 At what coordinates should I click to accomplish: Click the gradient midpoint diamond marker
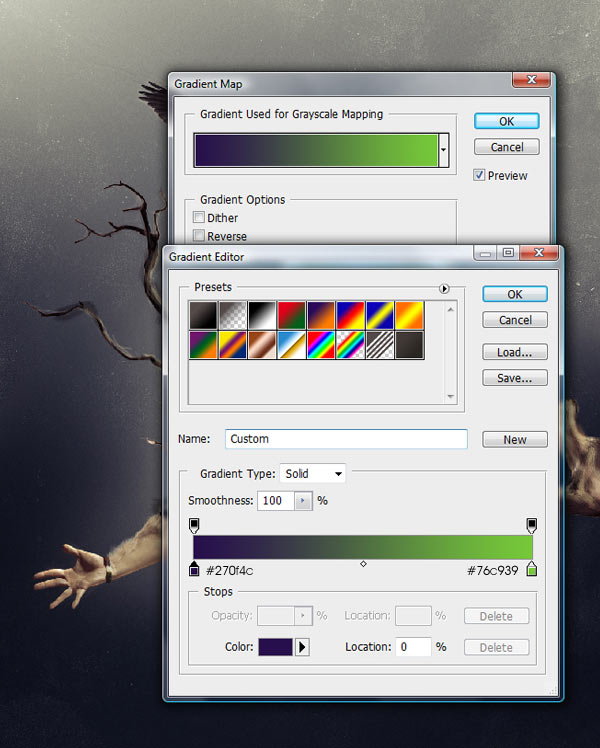pyautogui.click(x=363, y=564)
